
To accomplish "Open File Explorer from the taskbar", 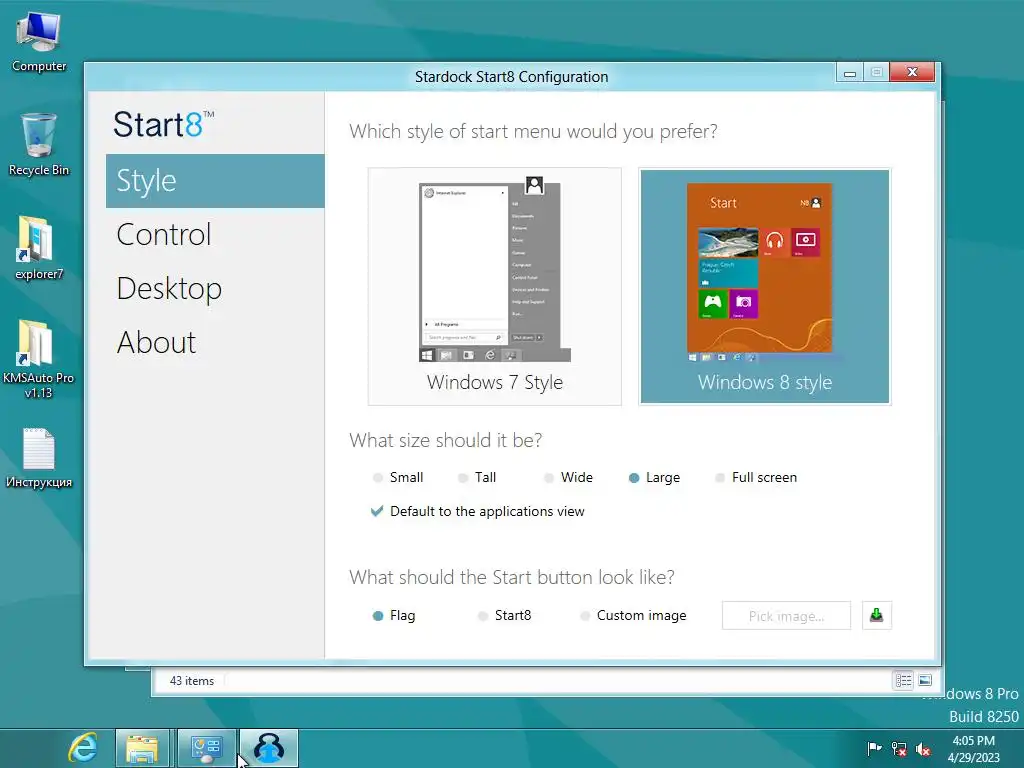I will tap(142, 748).
